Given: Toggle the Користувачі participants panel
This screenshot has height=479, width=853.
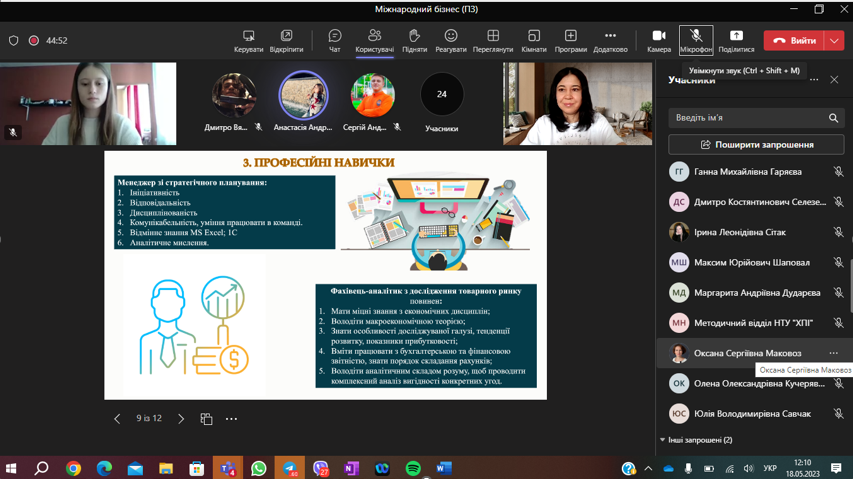Looking at the screenshot, I should pyautogui.click(x=374, y=40).
